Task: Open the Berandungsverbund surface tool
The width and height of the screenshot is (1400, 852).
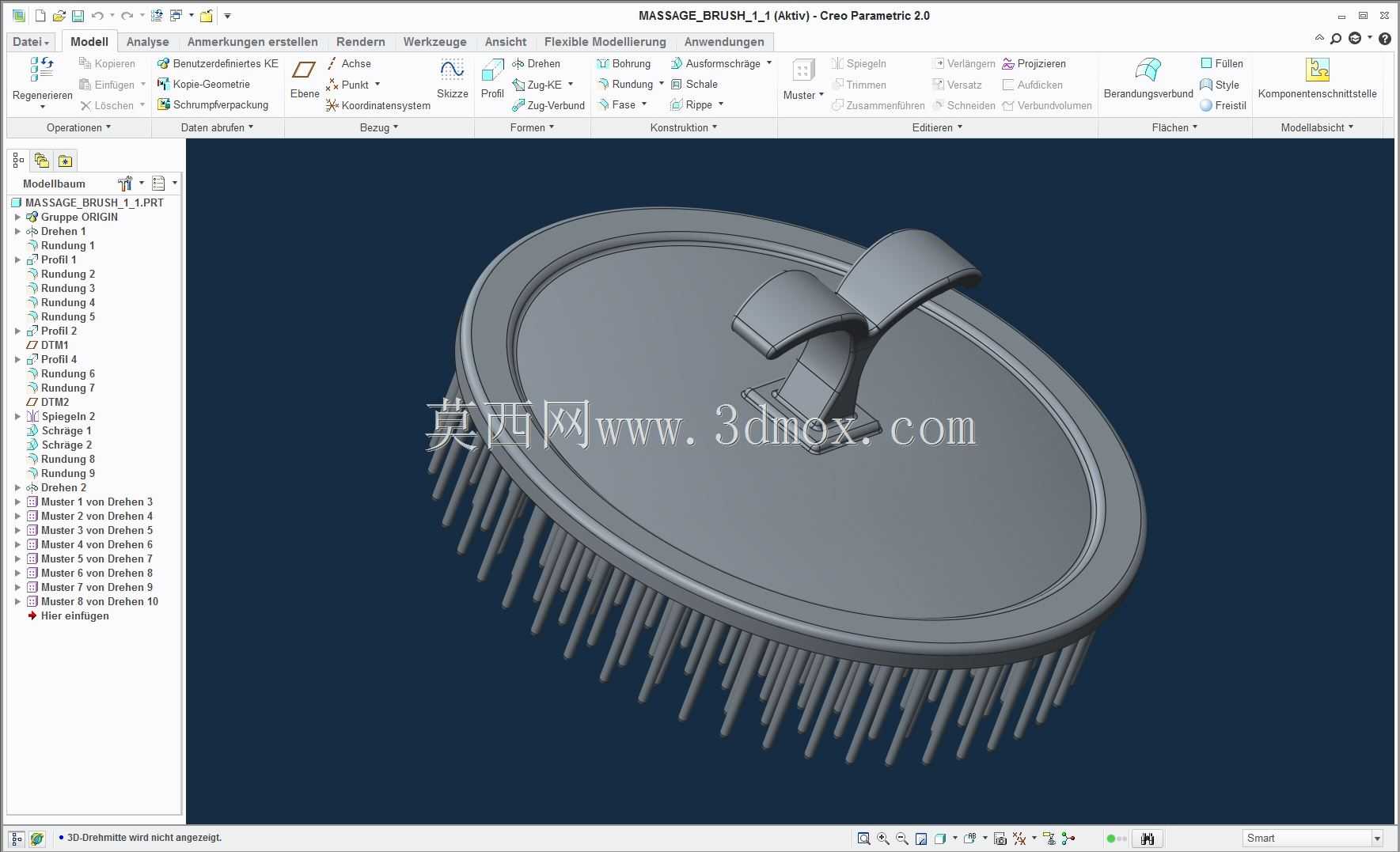Action: click(x=1148, y=78)
